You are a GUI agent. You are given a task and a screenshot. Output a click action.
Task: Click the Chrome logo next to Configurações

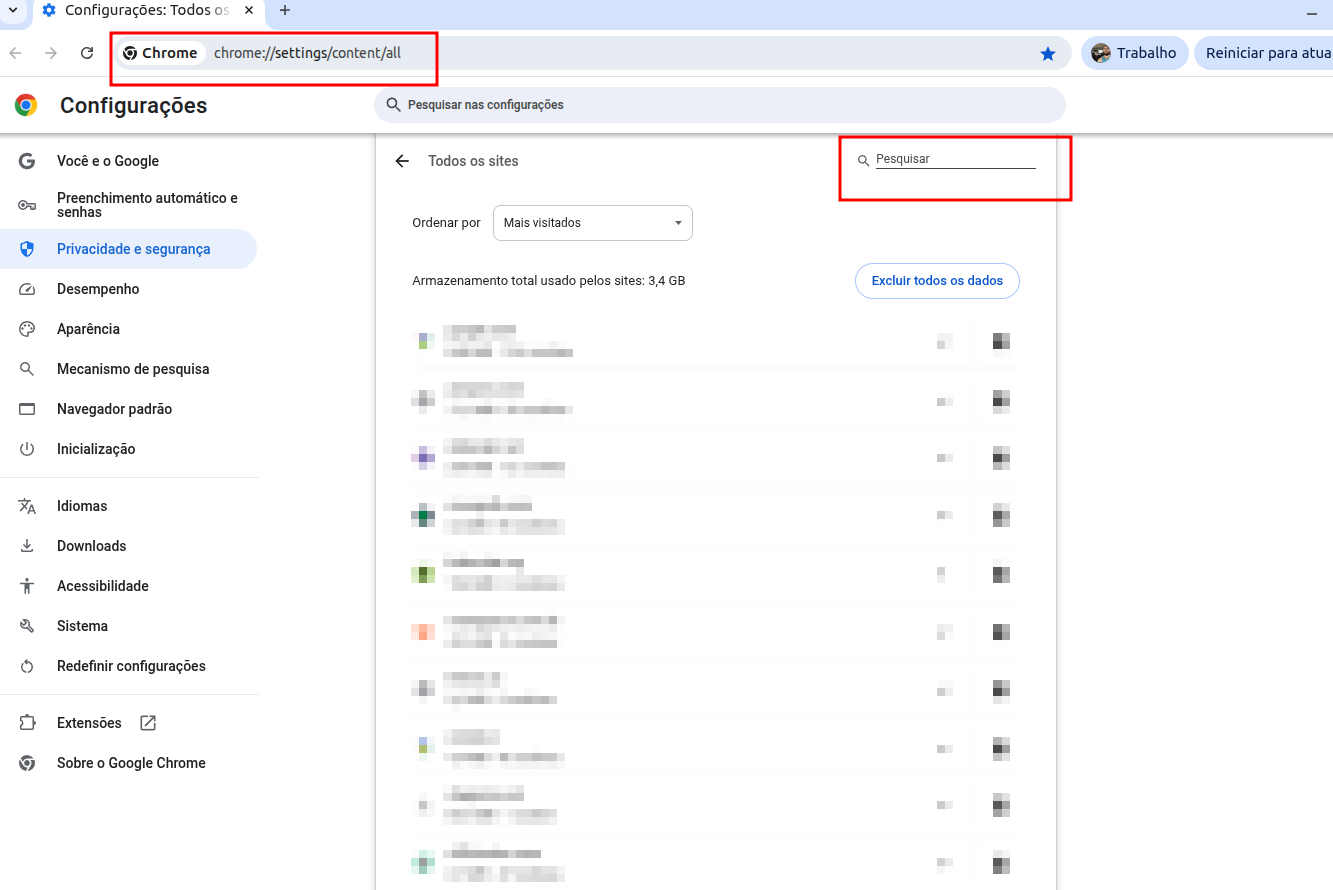(26, 105)
